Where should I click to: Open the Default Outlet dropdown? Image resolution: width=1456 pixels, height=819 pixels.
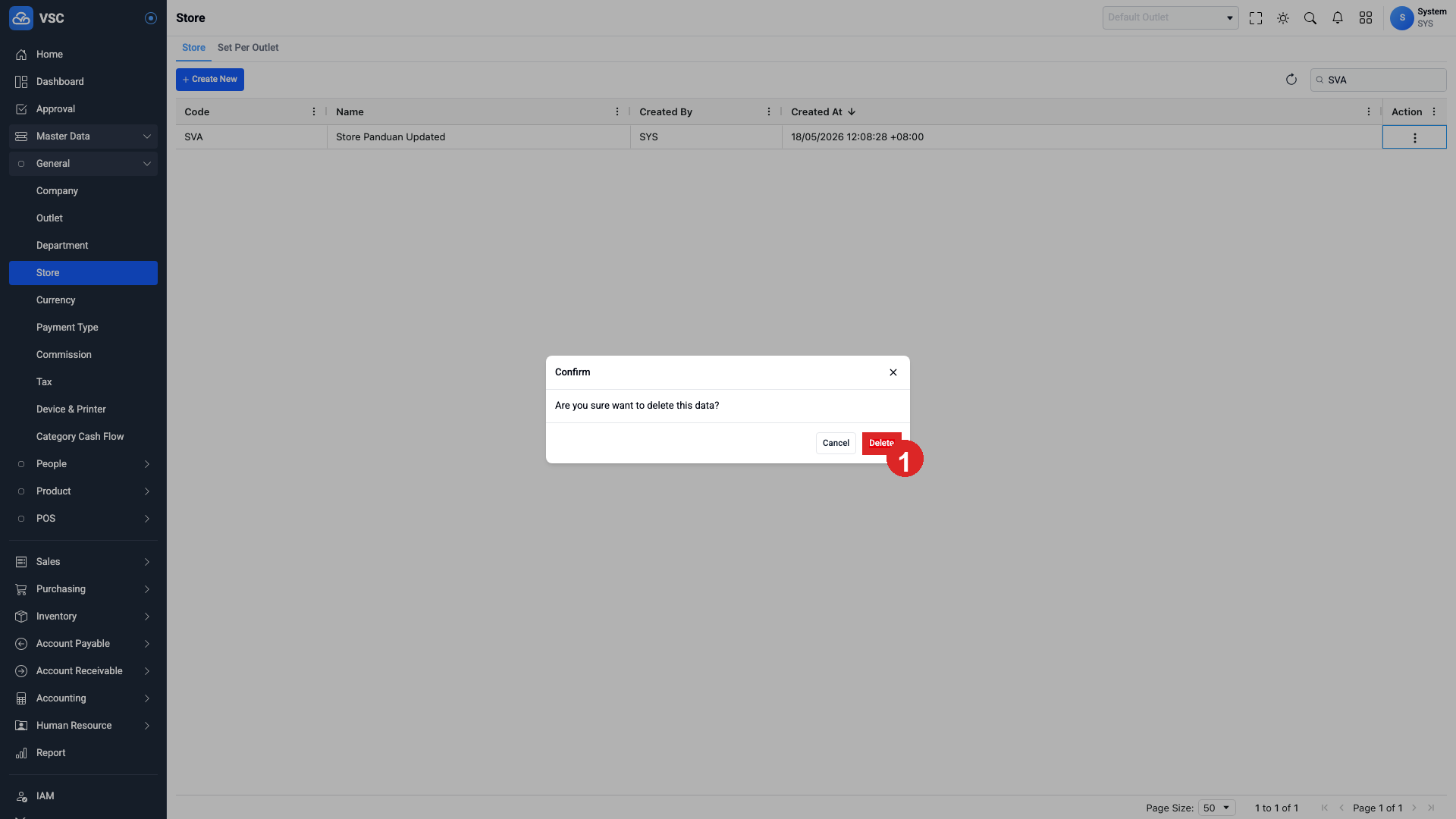pyautogui.click(x=1170, y=17)
